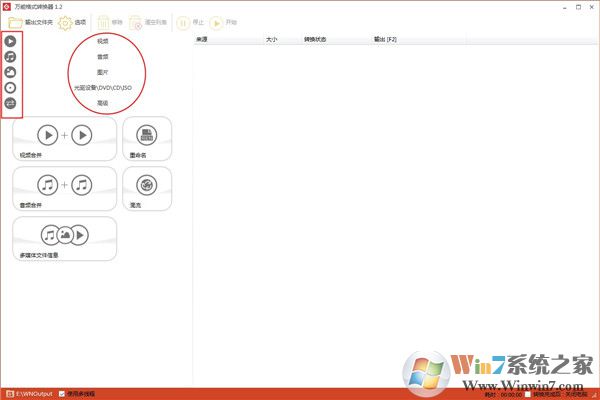Minimize the converter window
Viewport: 600px width, 400px height.
point(564,7)
